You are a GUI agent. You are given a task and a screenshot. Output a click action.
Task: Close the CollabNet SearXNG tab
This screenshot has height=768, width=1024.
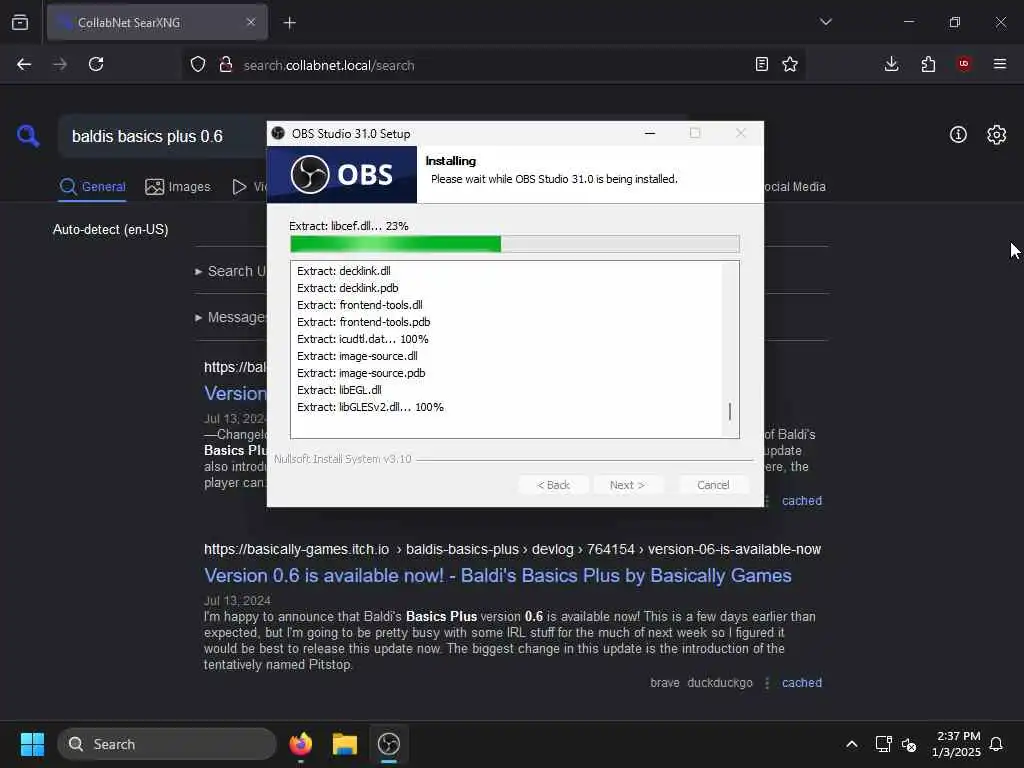251,22
